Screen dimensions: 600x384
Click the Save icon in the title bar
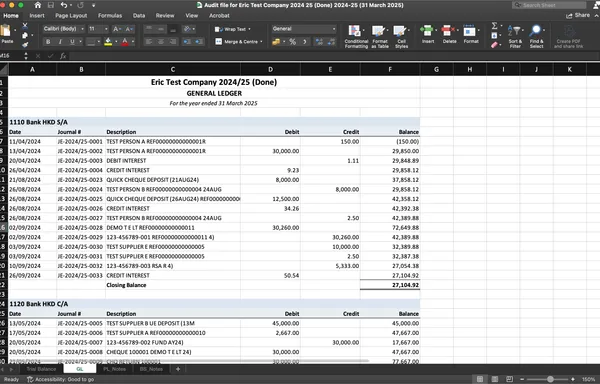51,5
